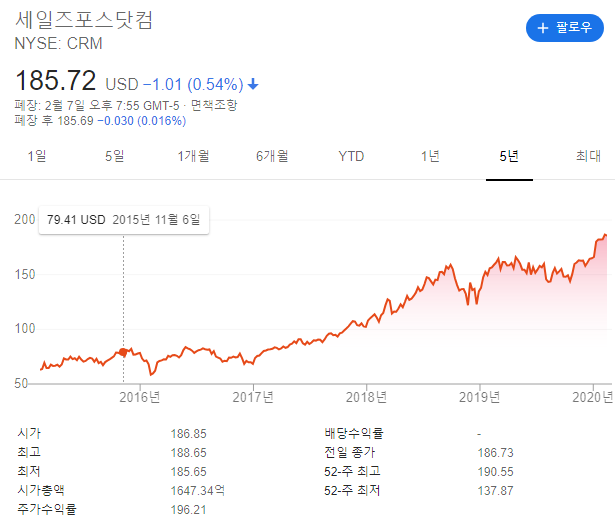Click the 2017년 axis label
615x523 pixels.
tap(253, 397)
